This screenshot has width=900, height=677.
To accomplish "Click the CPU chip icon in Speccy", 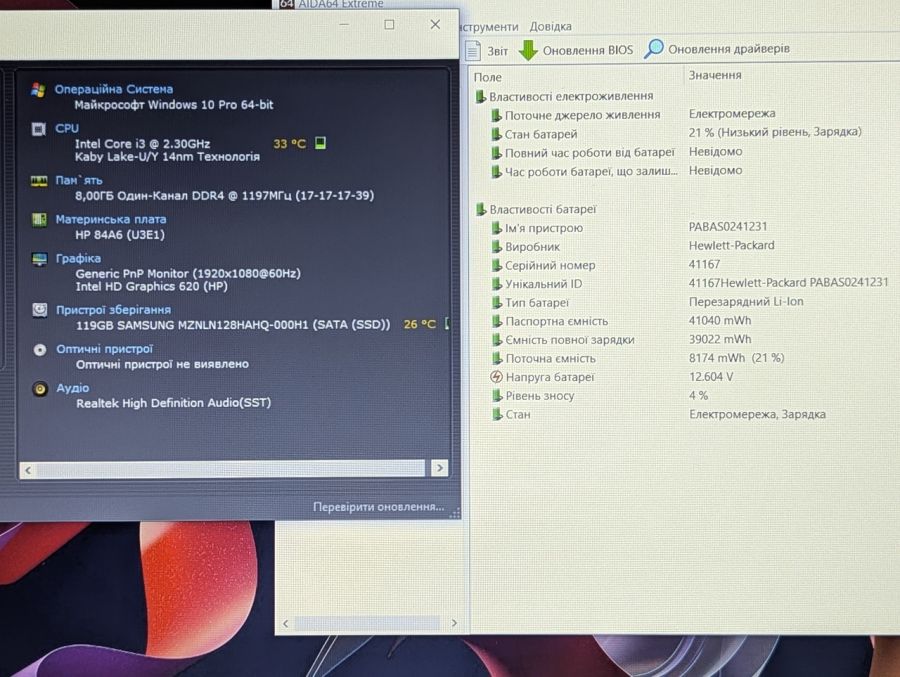I will [38, 129].
